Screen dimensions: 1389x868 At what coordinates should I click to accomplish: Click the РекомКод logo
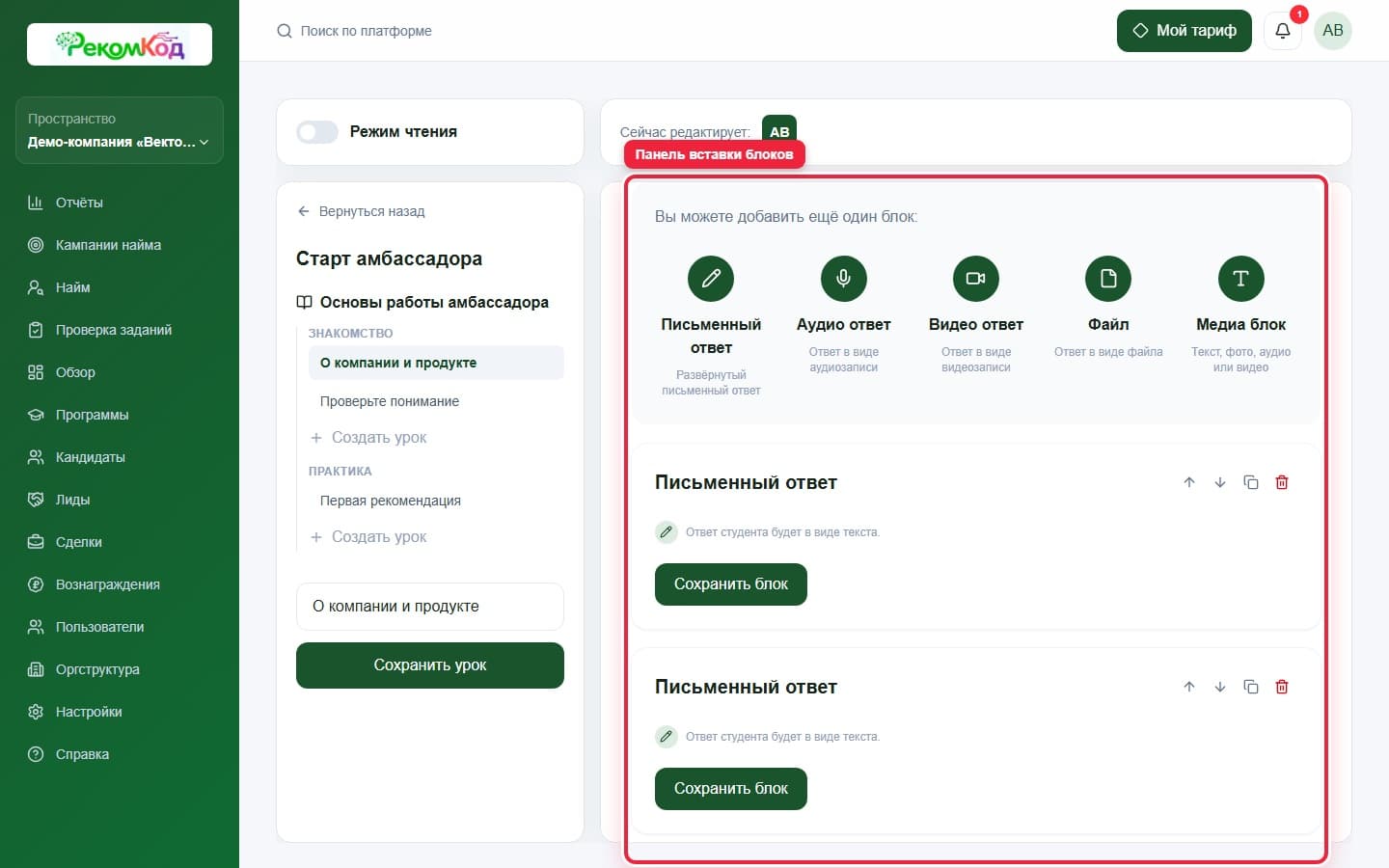(120, 44)
